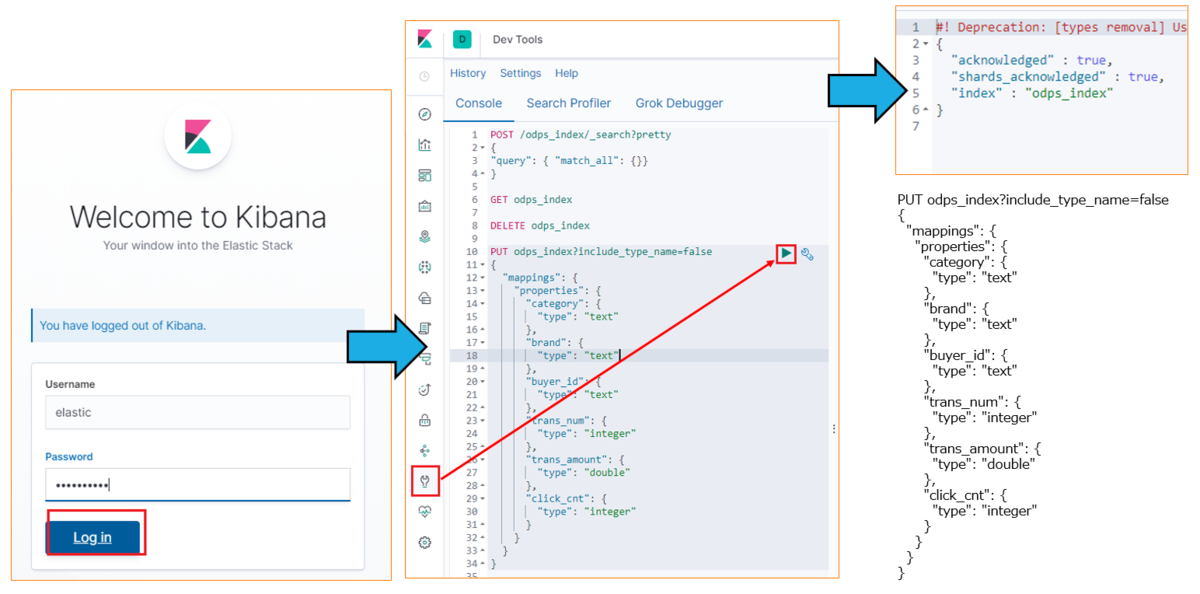Collapse the mappings fold at editor line 12
This screenshot has width=1200, height=594.
point(484,278)
